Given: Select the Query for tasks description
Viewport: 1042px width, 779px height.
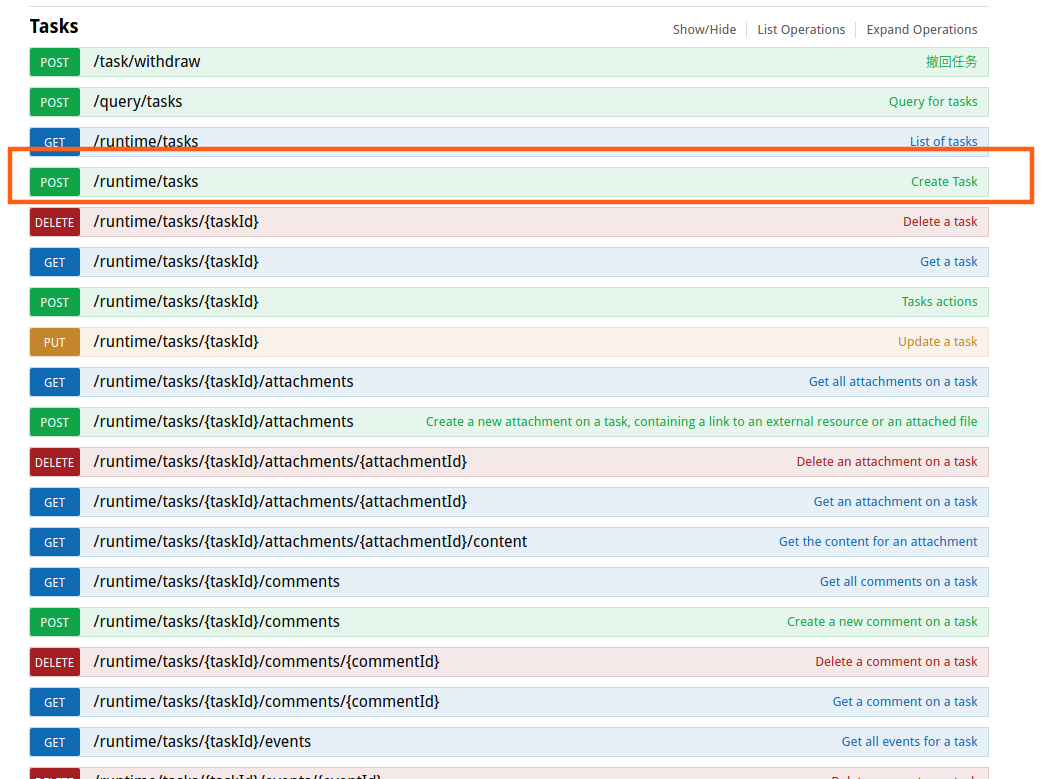Looking at the screenshot, I should coord(933,102).
